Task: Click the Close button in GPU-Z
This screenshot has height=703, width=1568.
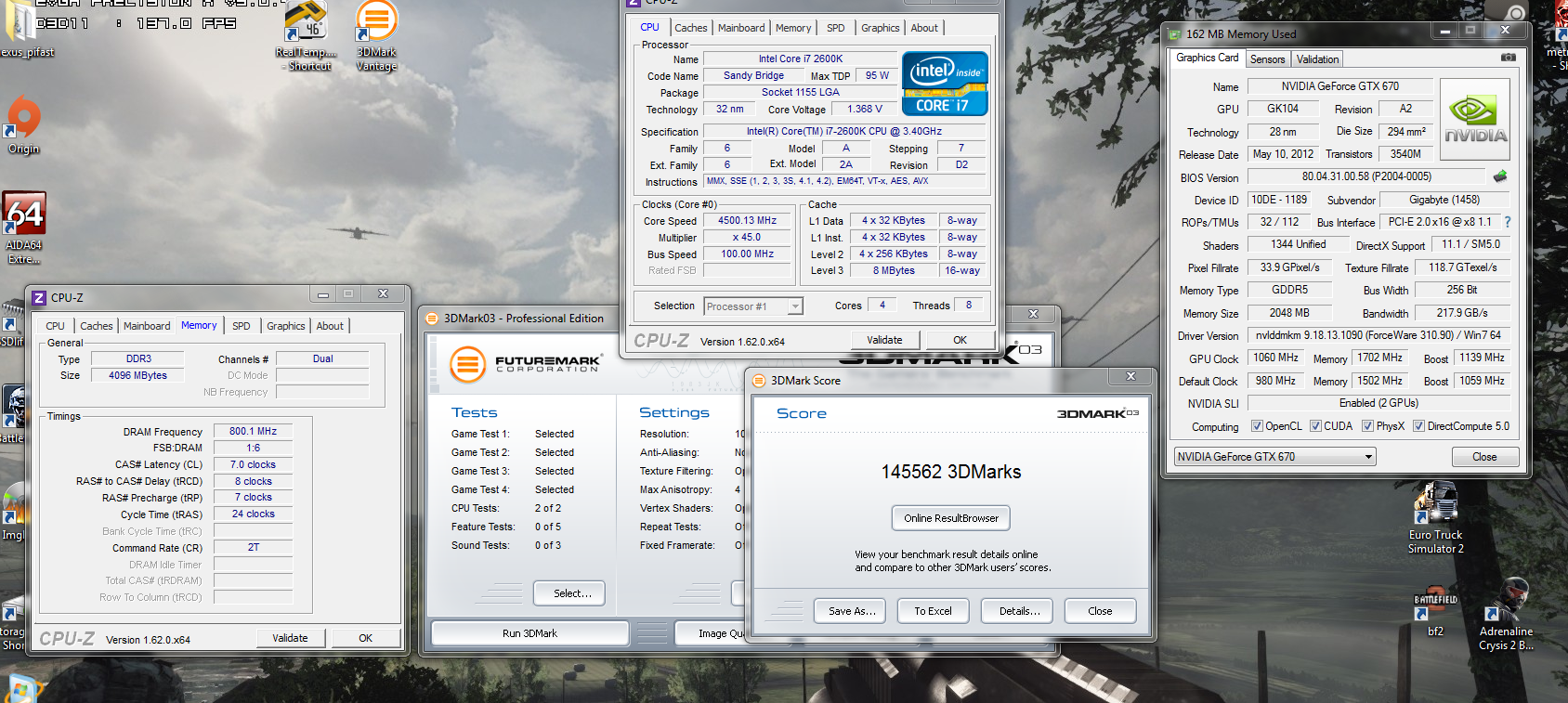Action: 1484,457
